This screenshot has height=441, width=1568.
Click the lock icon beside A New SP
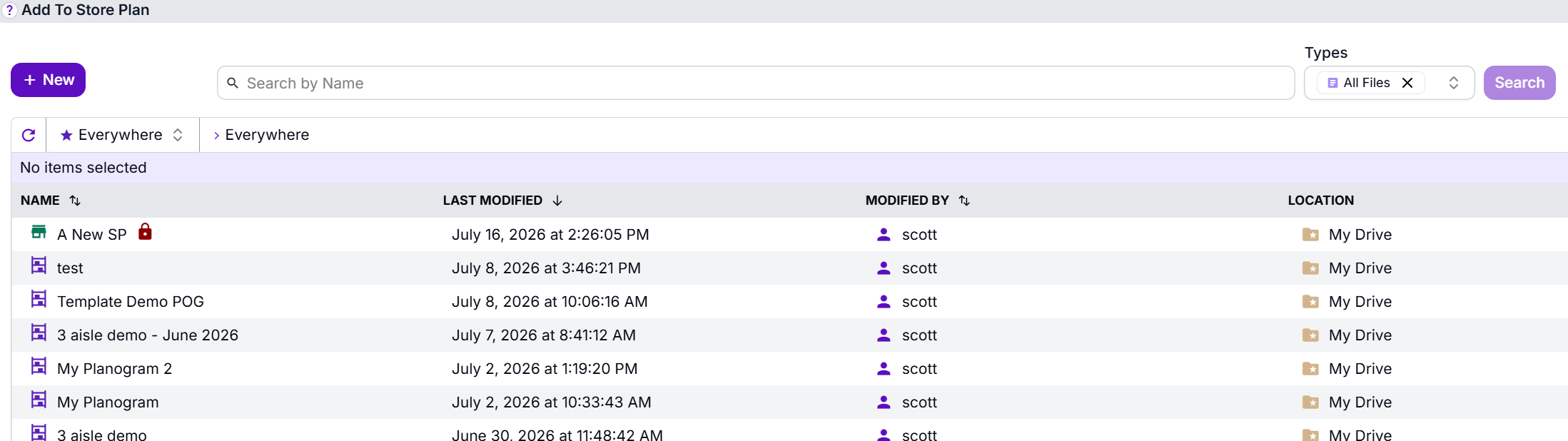pyautogui.click(x=145, y=231)
